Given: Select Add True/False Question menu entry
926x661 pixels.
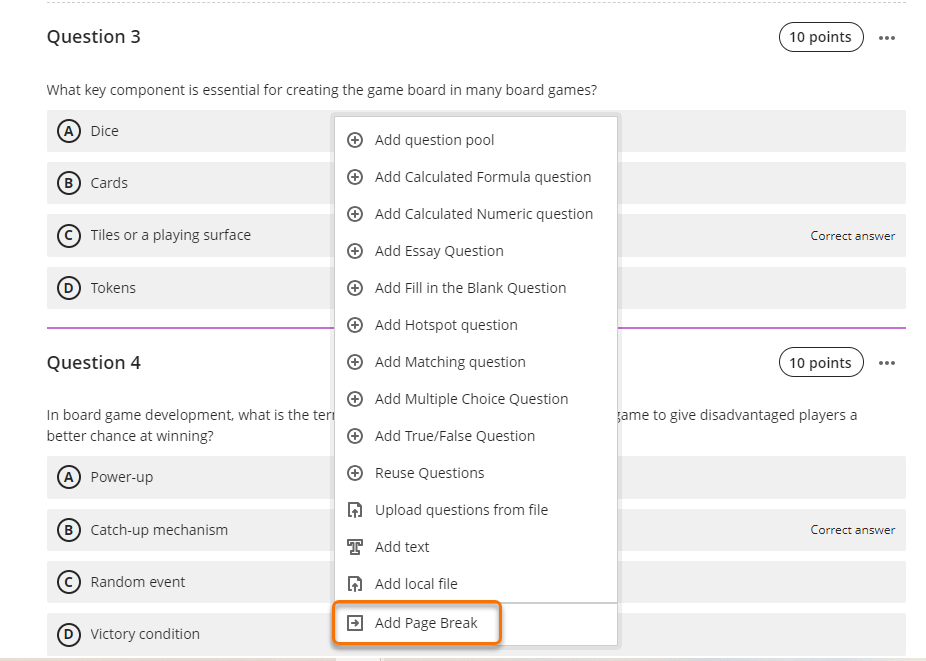Looking at the screenshot, I should click(455, 436).
